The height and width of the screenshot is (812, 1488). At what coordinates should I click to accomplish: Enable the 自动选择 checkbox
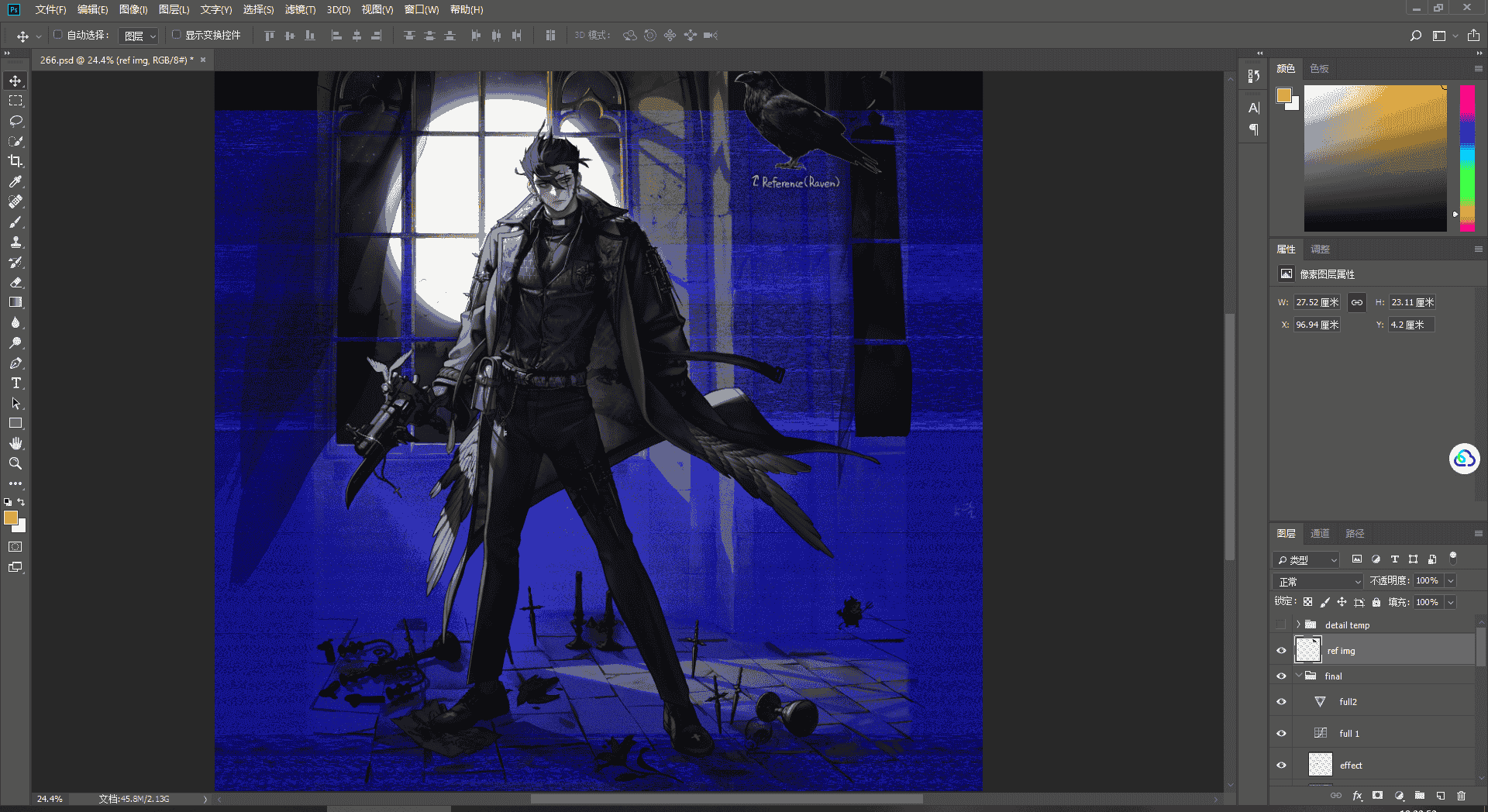coord(57,35)
